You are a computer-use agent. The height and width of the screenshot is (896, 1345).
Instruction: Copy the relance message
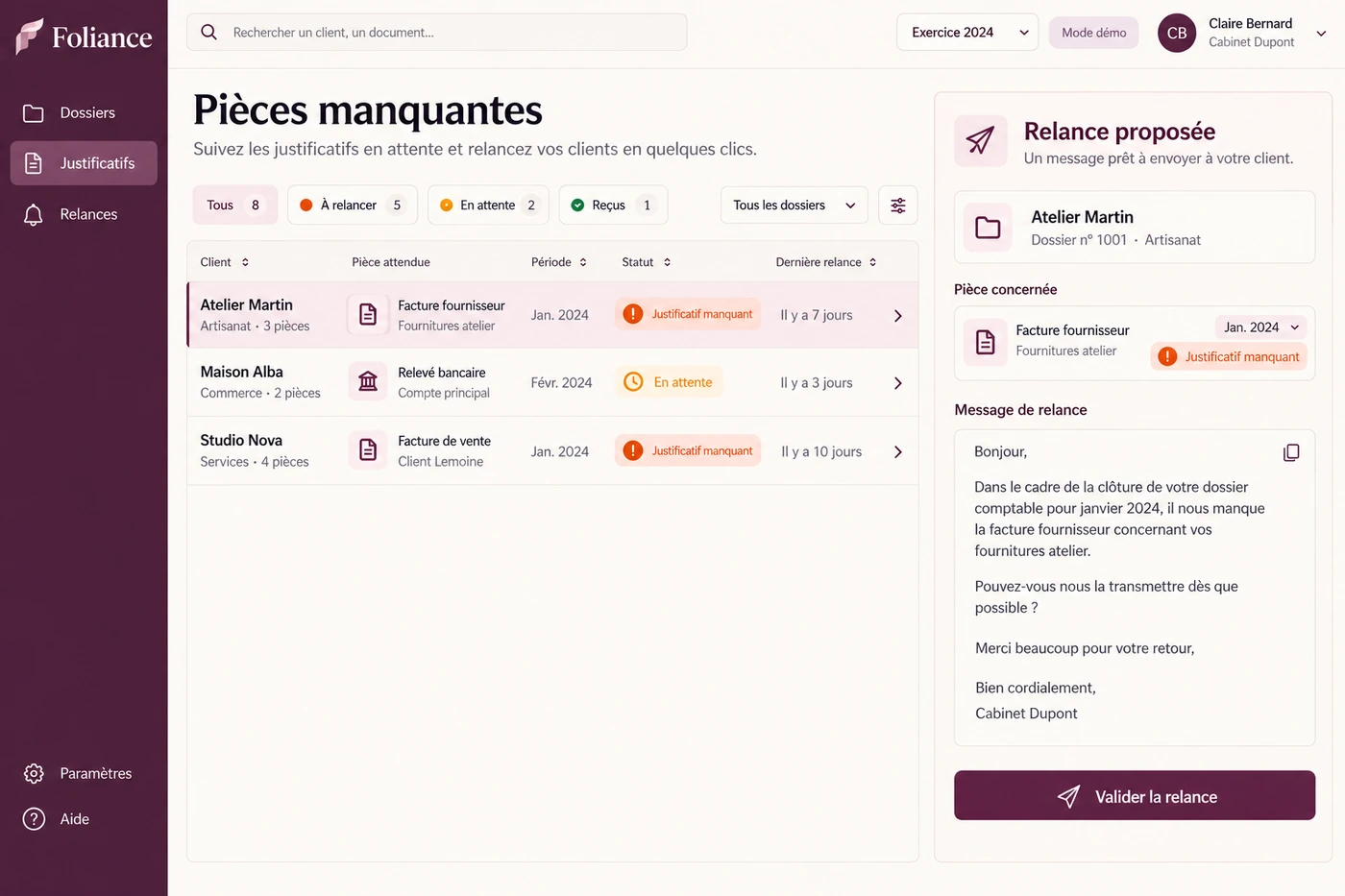coord(1291,452)
